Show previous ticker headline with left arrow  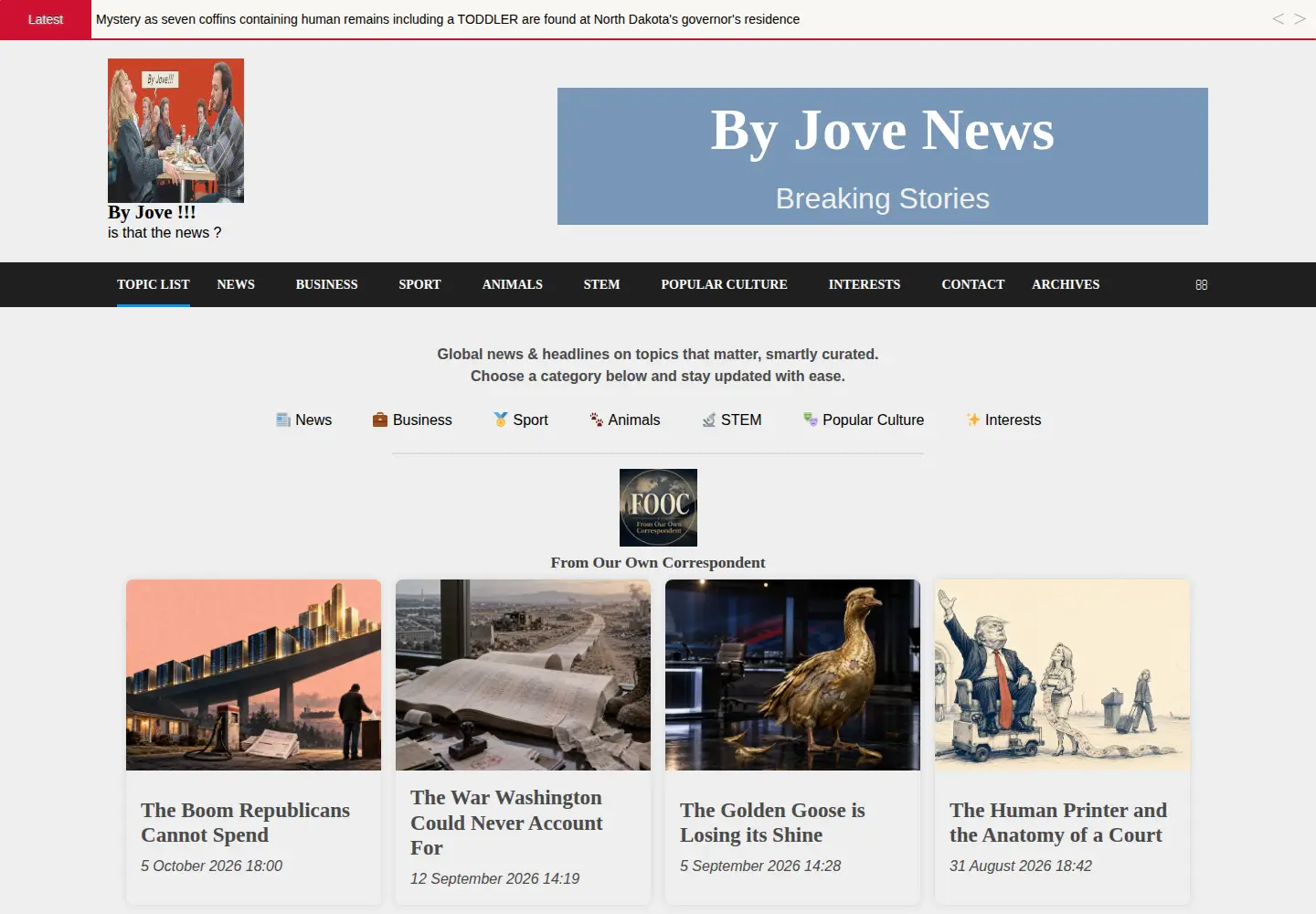[1278, 18]
